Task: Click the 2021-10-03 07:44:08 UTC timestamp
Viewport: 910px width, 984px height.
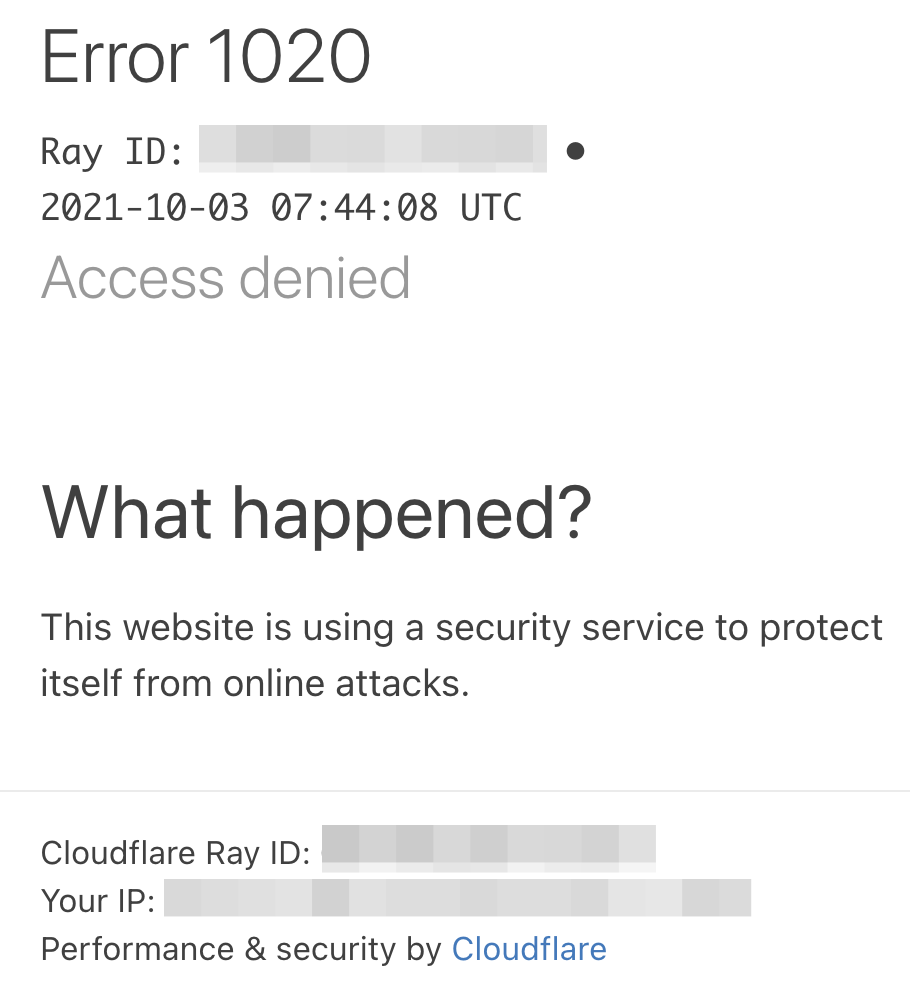Action: [x=281, y=207]
